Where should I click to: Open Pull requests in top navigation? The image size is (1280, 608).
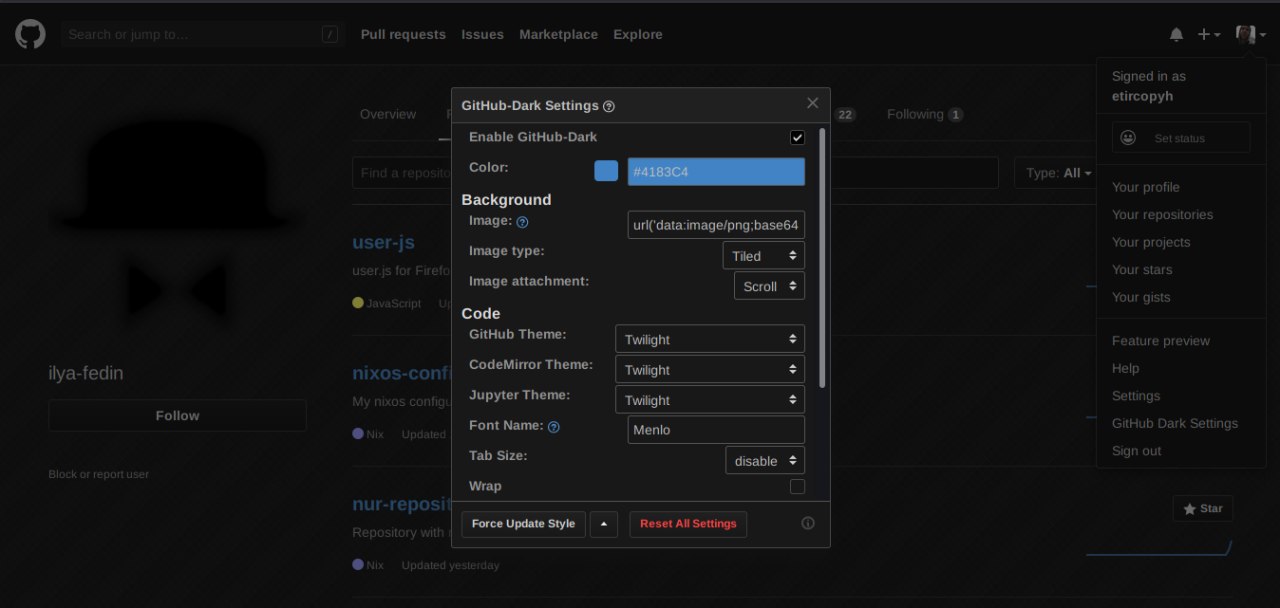click(403, 34)
